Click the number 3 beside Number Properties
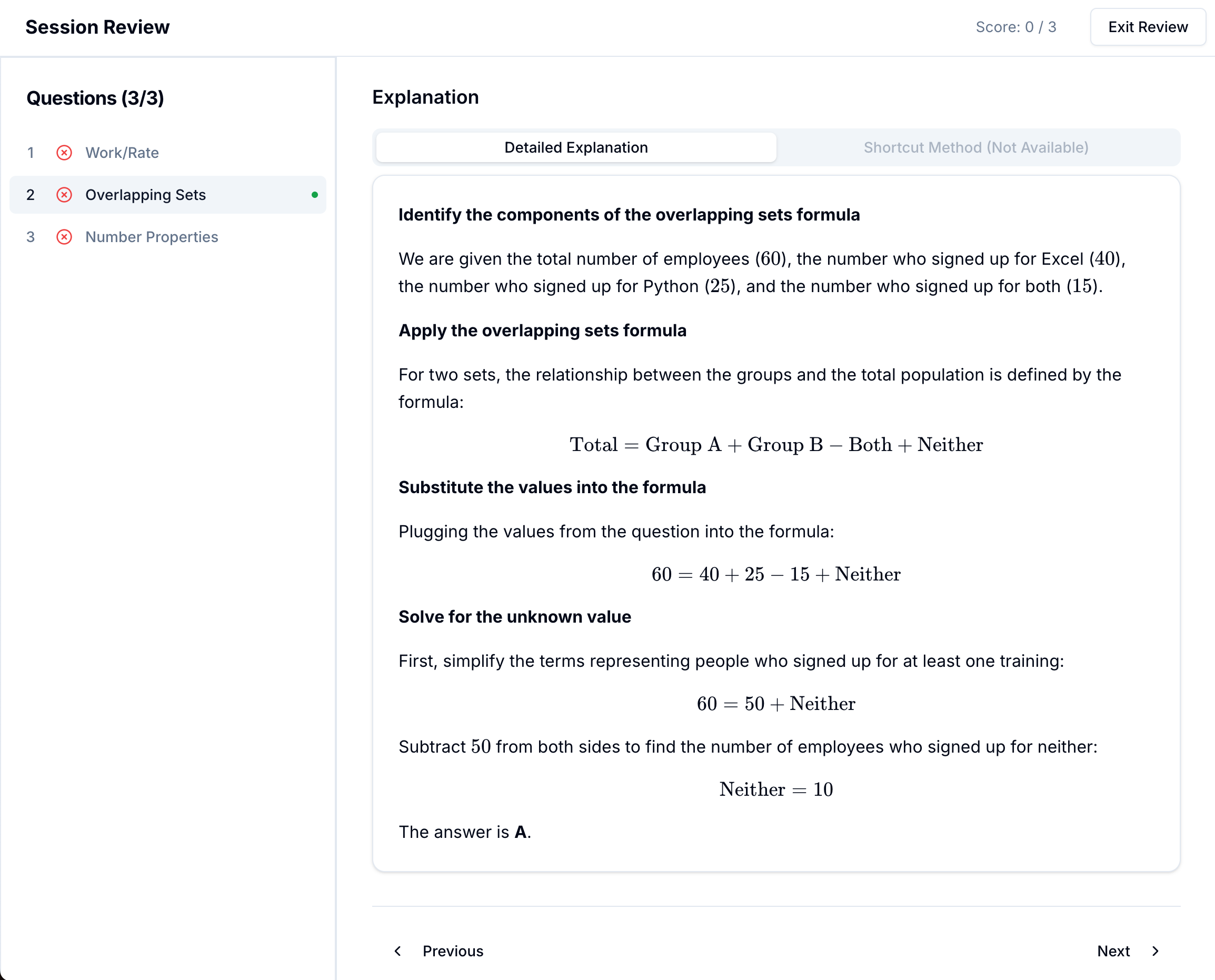Image resolution: width=1215 pixels, height=980 pixels. tap(31, 236)
